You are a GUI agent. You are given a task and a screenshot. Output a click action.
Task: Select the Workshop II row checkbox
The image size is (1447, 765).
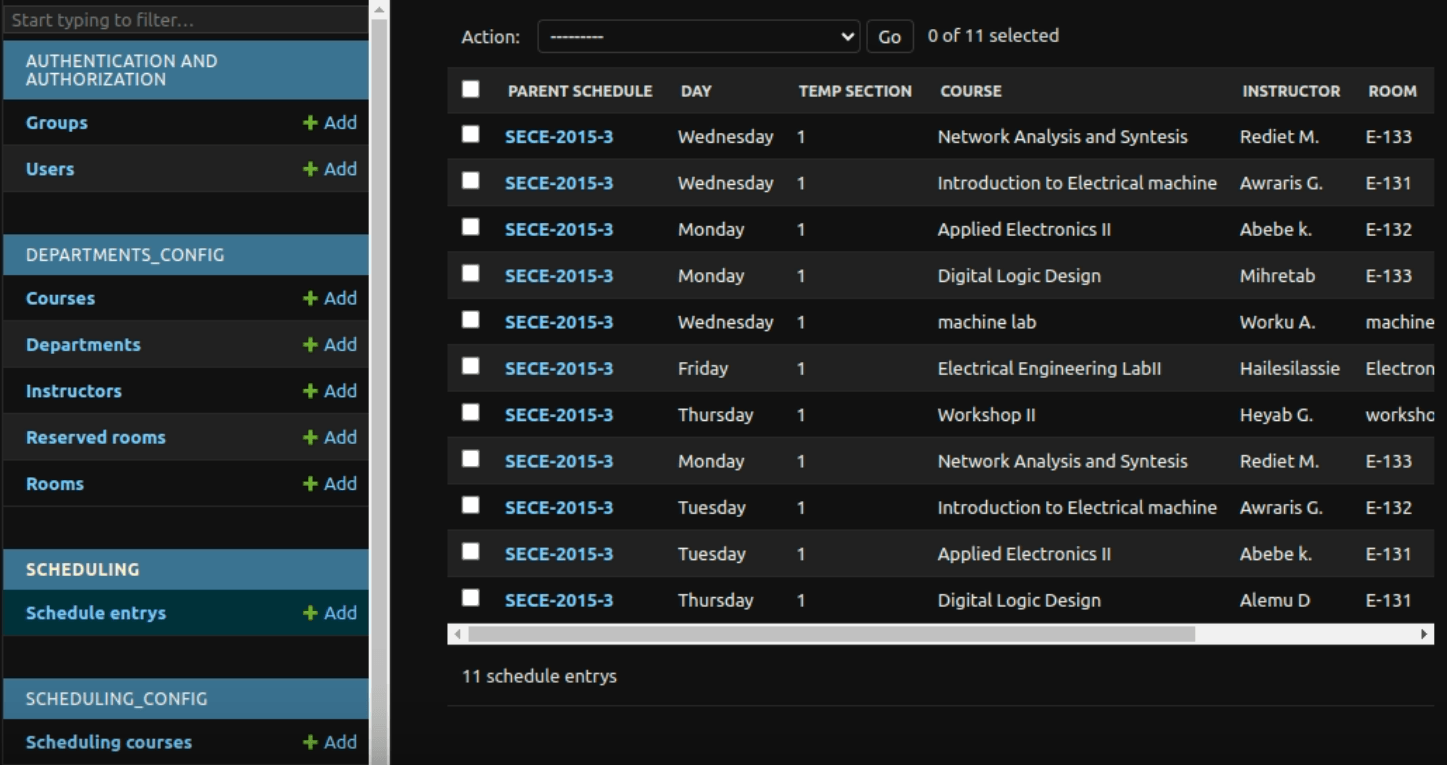pyautogui.click(x=471, y=413)
